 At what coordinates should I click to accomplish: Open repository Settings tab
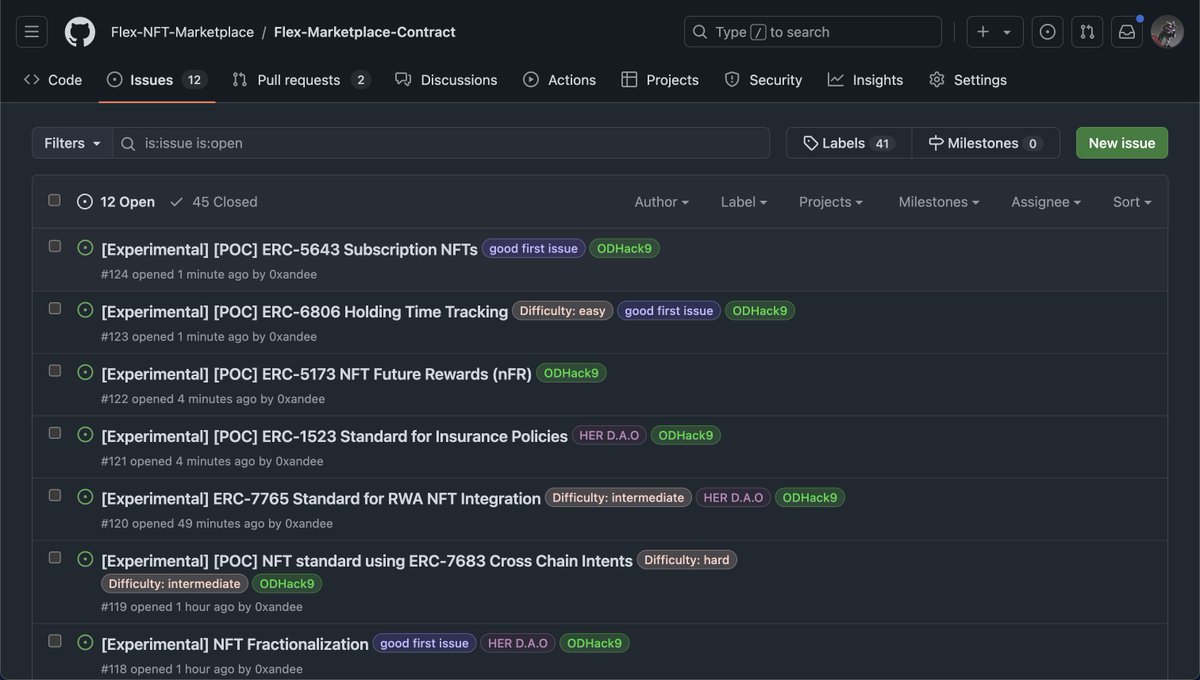click(967, 80)
